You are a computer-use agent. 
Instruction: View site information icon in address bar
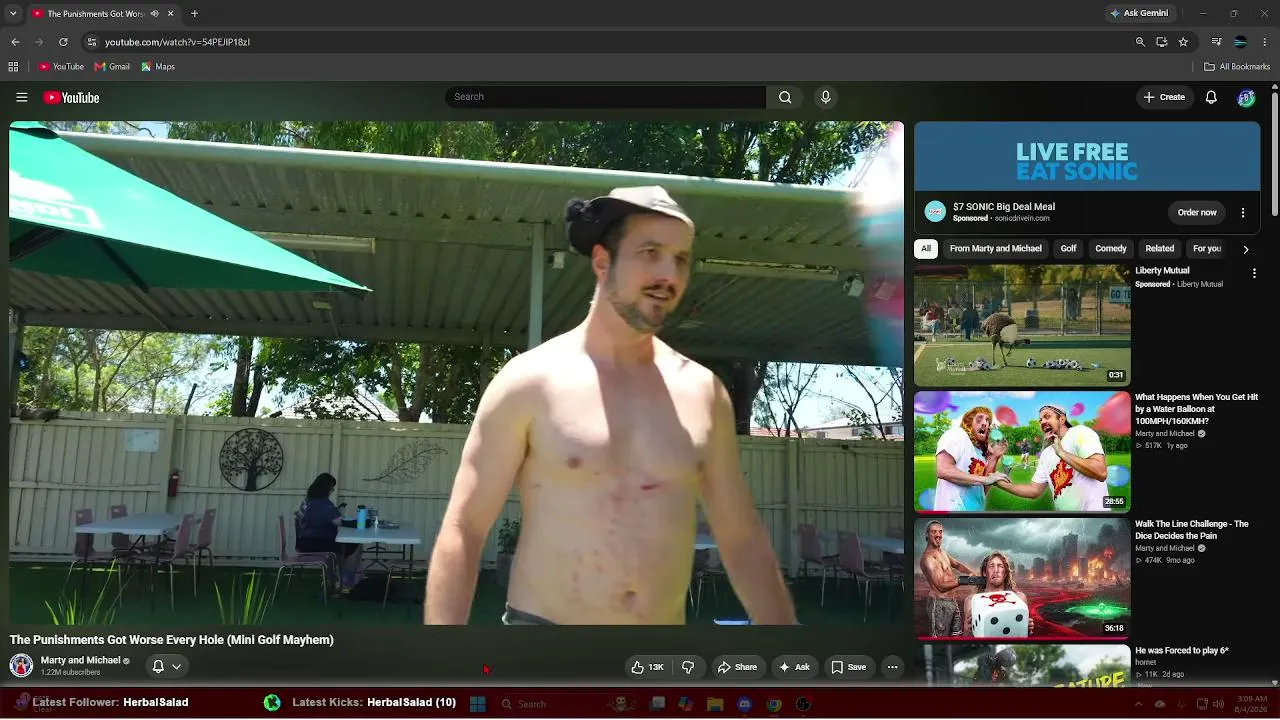pos(91,42)
